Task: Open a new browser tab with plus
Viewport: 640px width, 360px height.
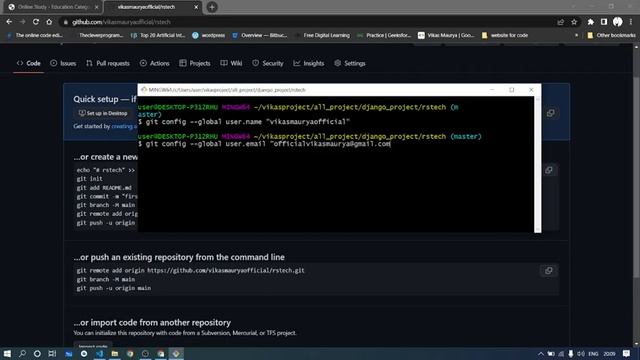Action: 212,7
